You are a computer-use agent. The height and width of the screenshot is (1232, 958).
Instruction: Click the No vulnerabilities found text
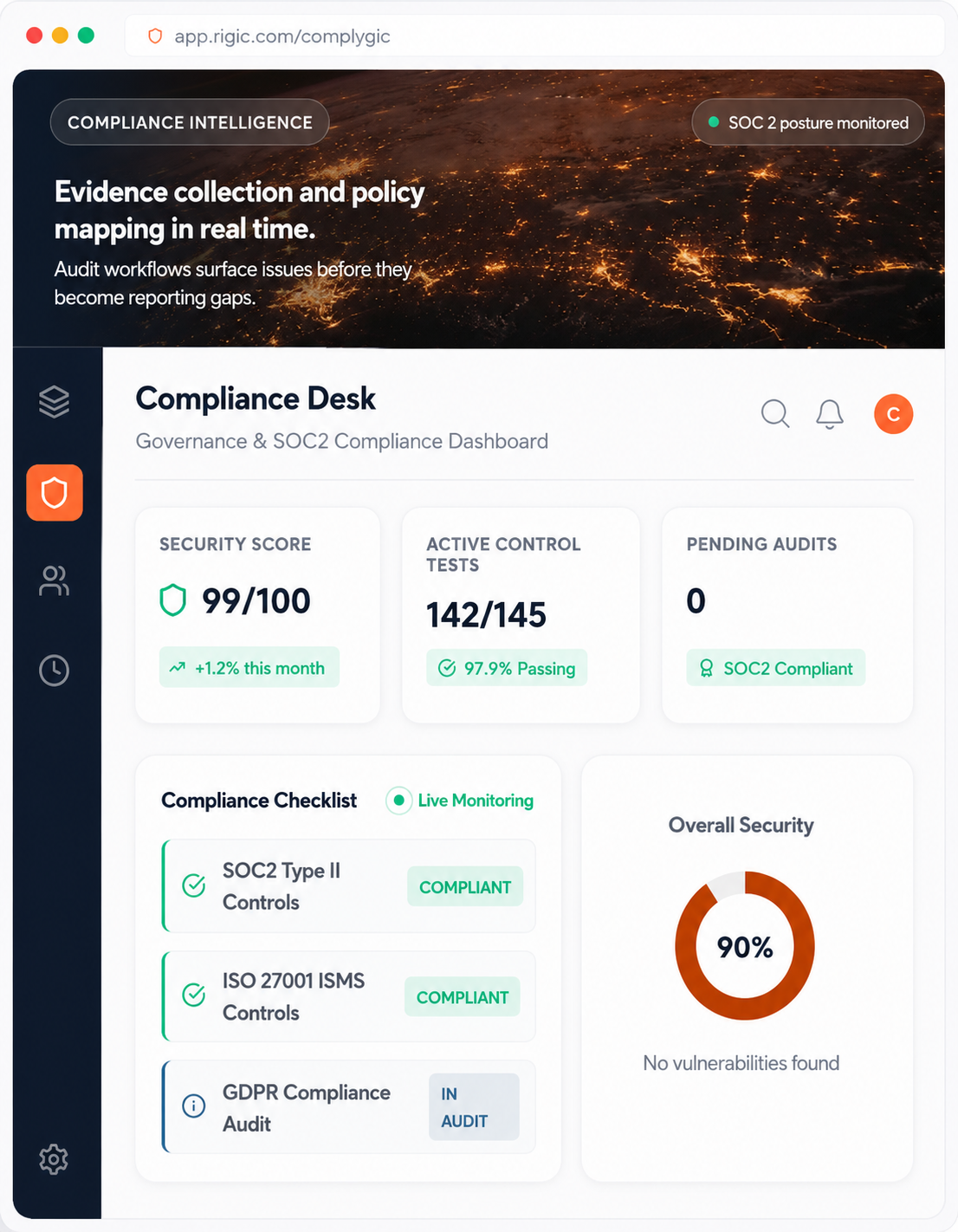(x=741, y=1063)
